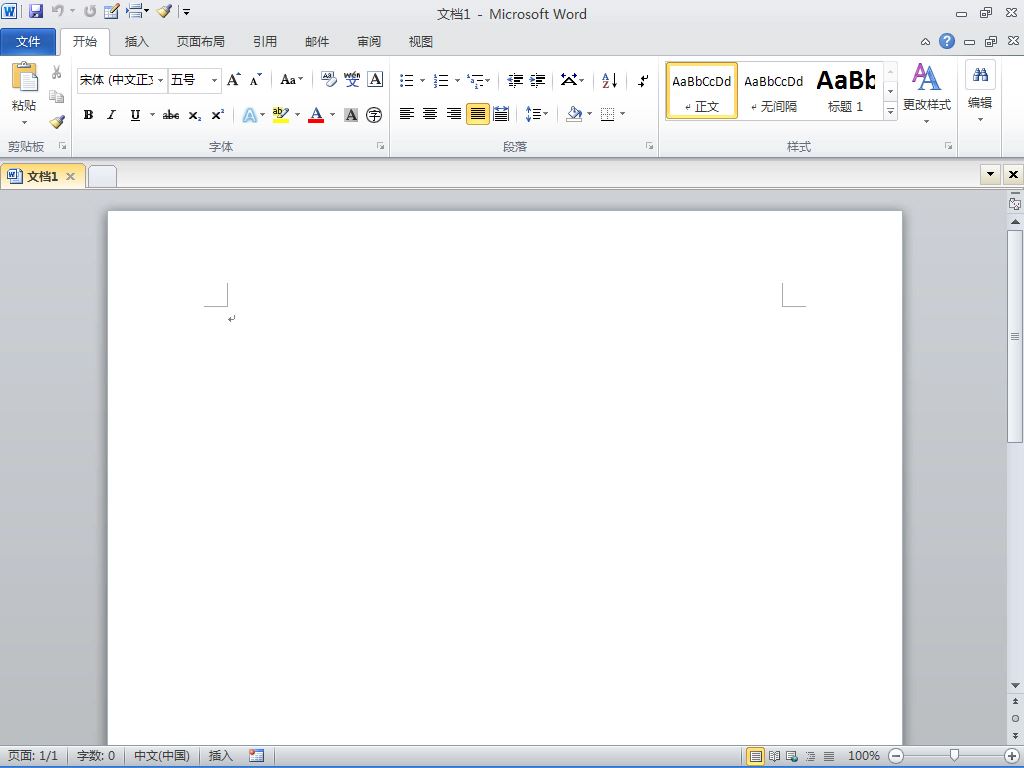1024x768 pixels.
Task: Click the Paste clipboard icon
Action: 25,78
